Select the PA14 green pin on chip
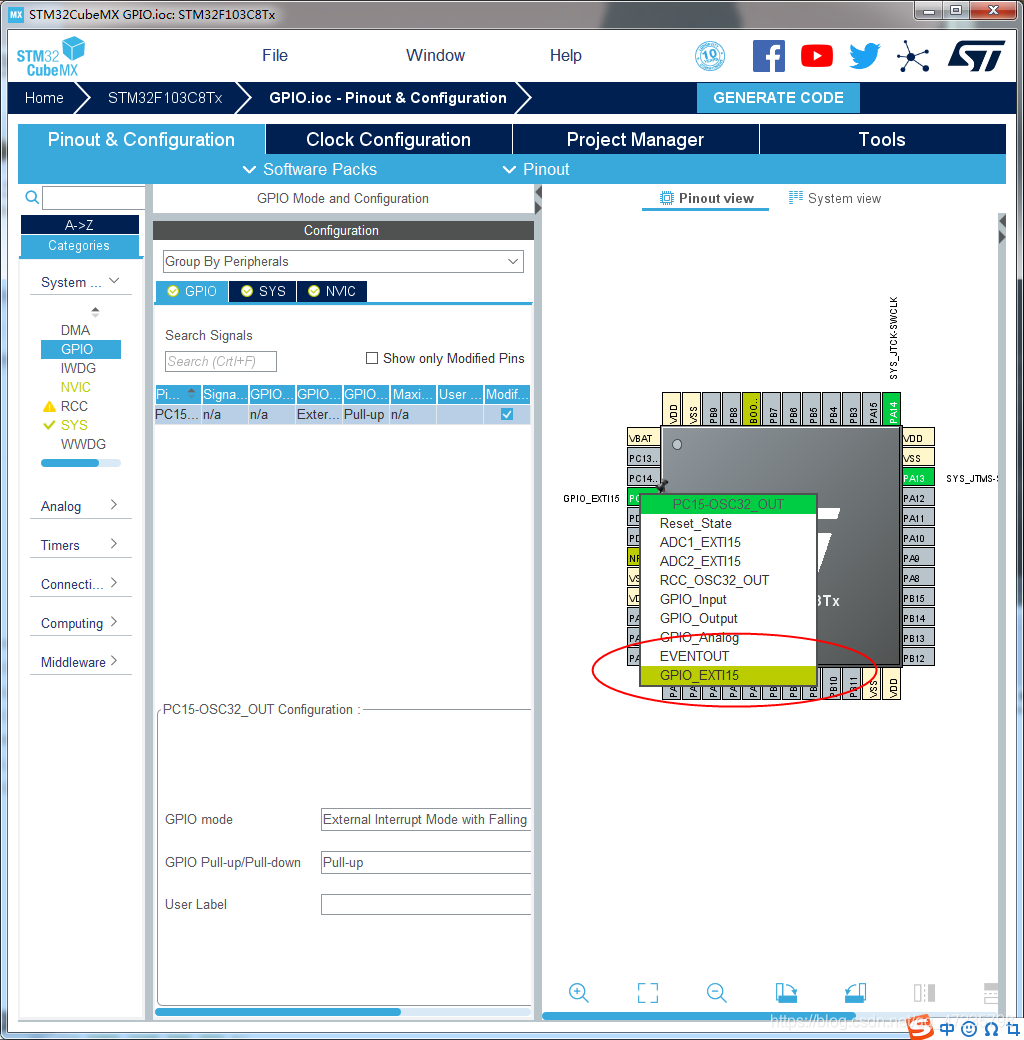1024x1040 pixels. click(891, 409)
